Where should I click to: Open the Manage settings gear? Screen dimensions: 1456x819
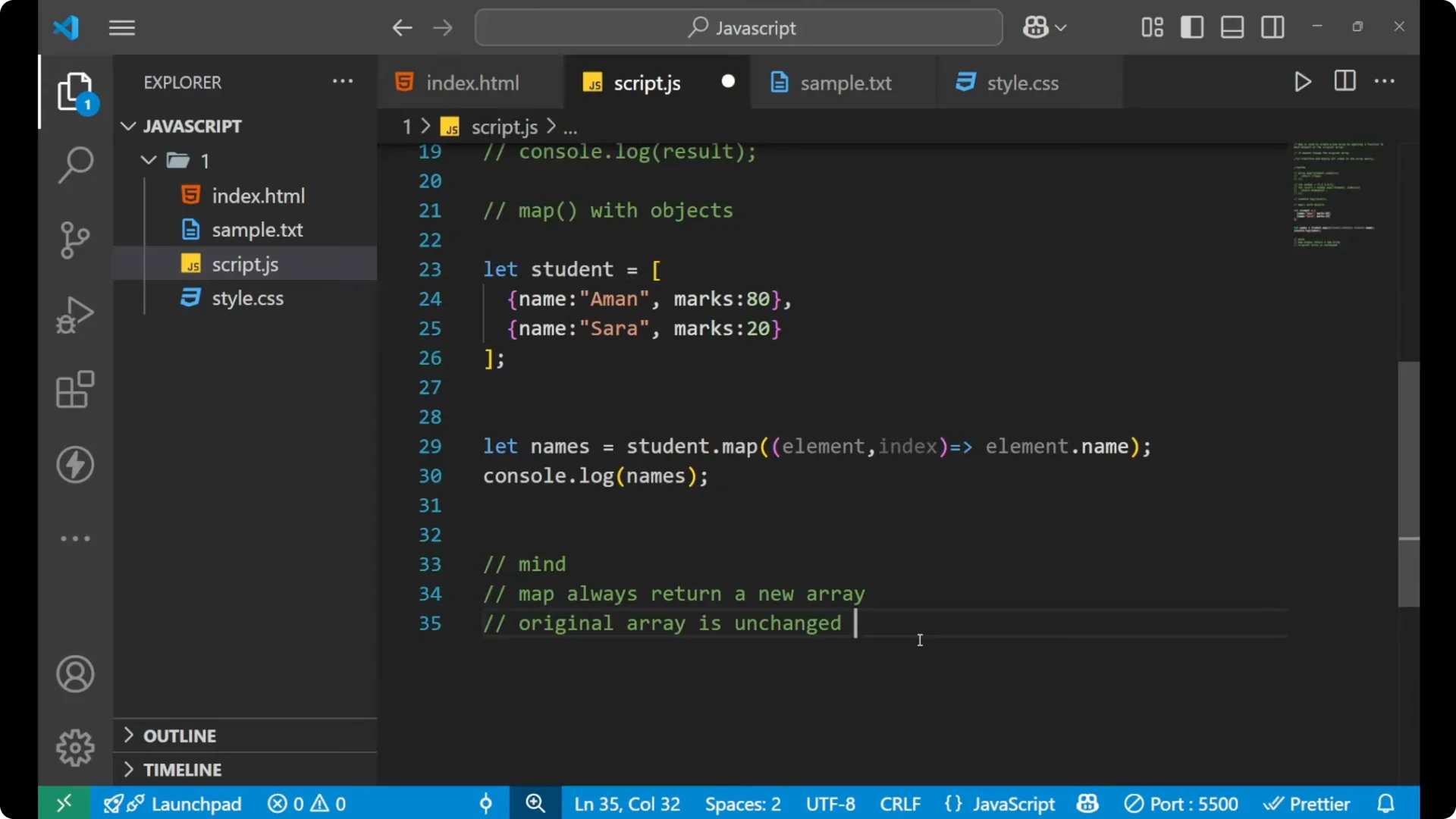tap(75, 747)
